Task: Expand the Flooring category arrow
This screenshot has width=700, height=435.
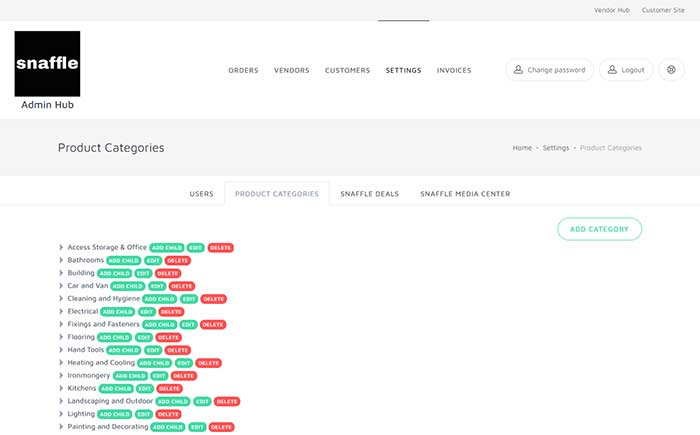Action: click(61, 337)
